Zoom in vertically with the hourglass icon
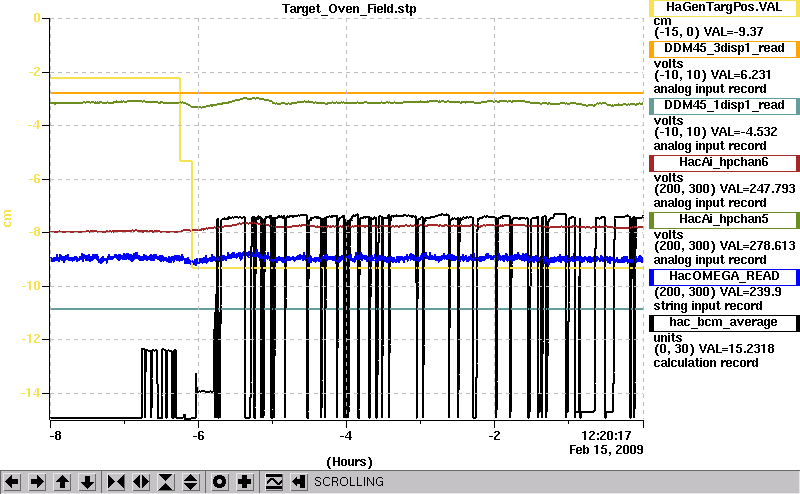 166,482
